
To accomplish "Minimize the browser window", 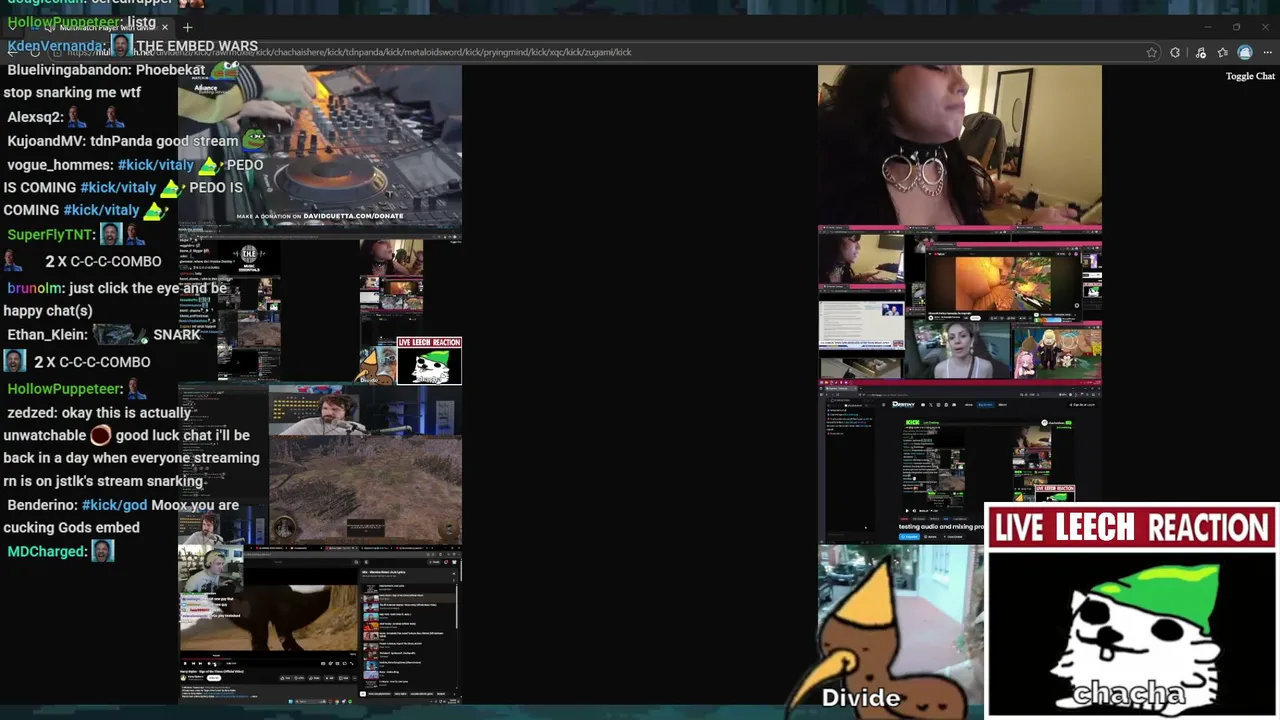I will [x=1207, y=27].
